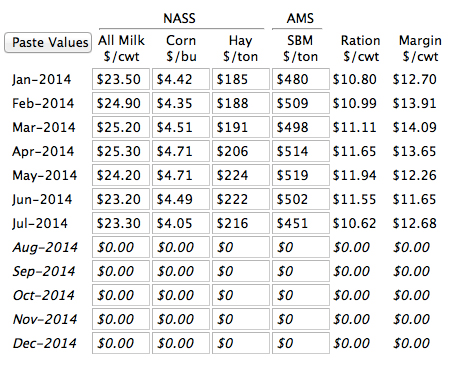Focus Aug-2014 Hay empty field
Image resolution: width=449 pixels, height=367 pixels.
pyautogui.click(x=241, y=247)
